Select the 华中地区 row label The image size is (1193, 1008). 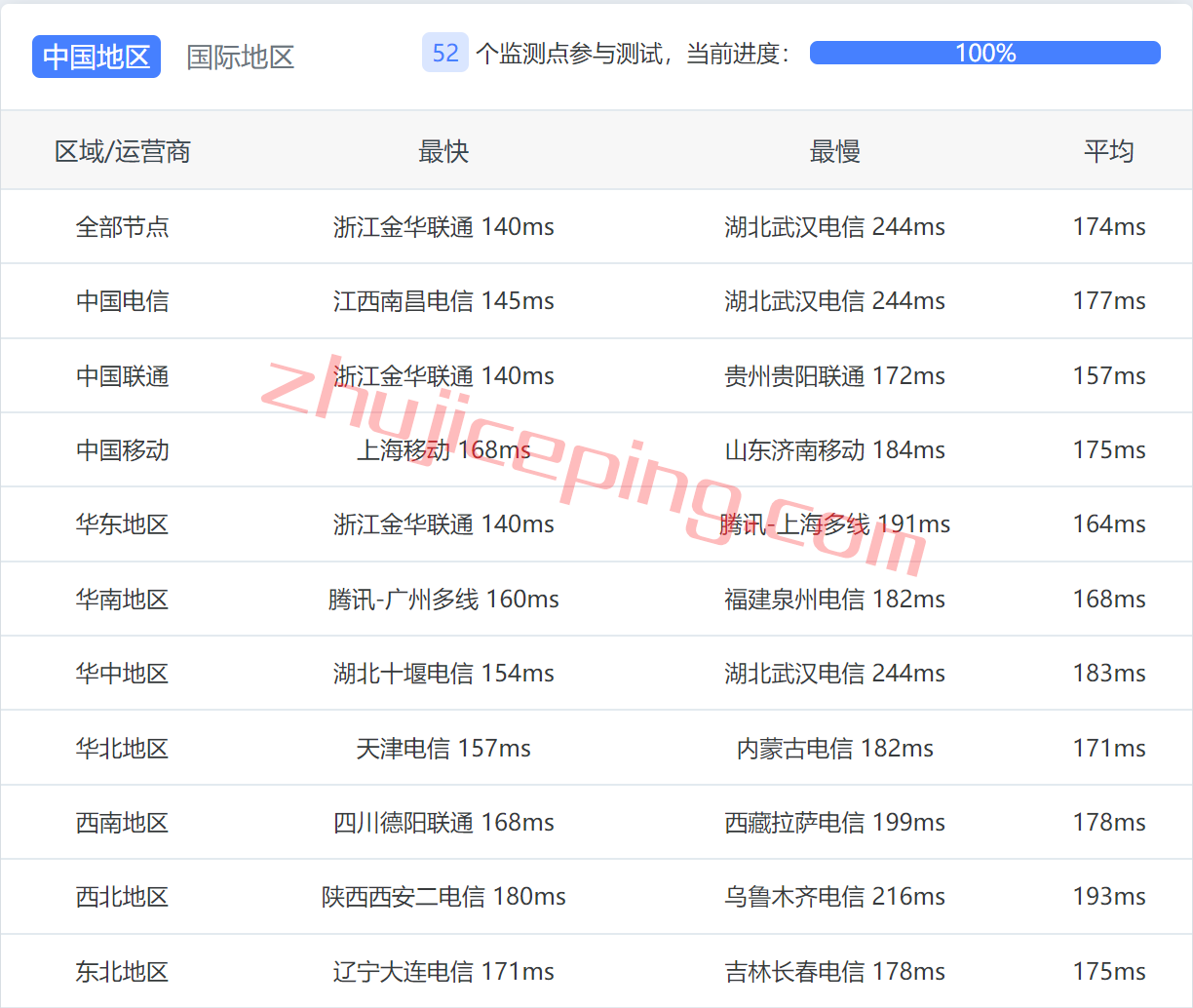coord(123,673)
